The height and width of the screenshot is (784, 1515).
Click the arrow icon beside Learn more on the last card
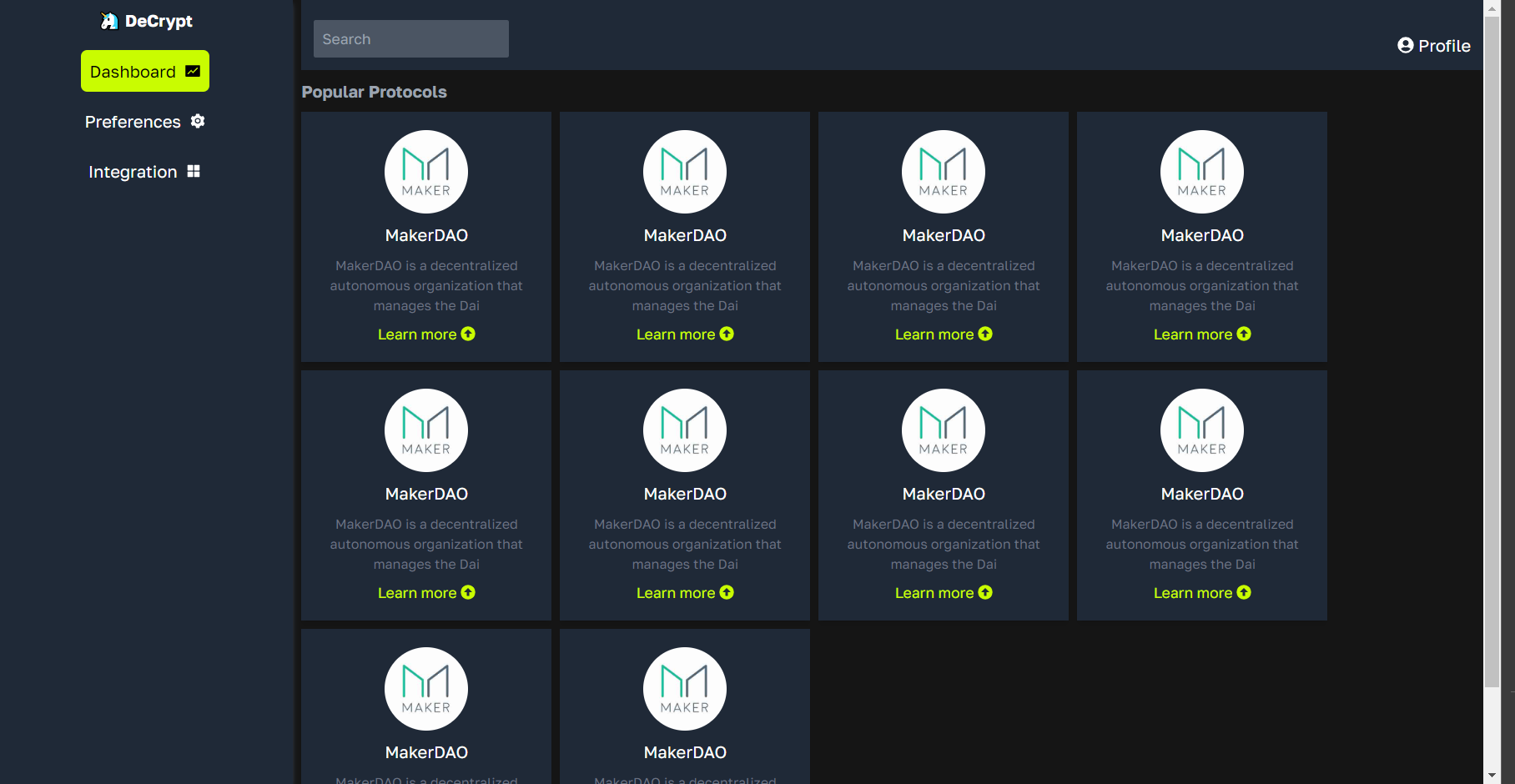tap(1244, 592)
